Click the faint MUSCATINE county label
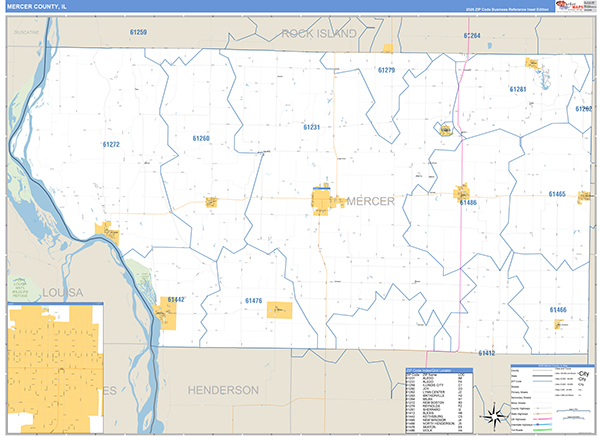Viewport: 600px width, 436px height. (26, 33)
